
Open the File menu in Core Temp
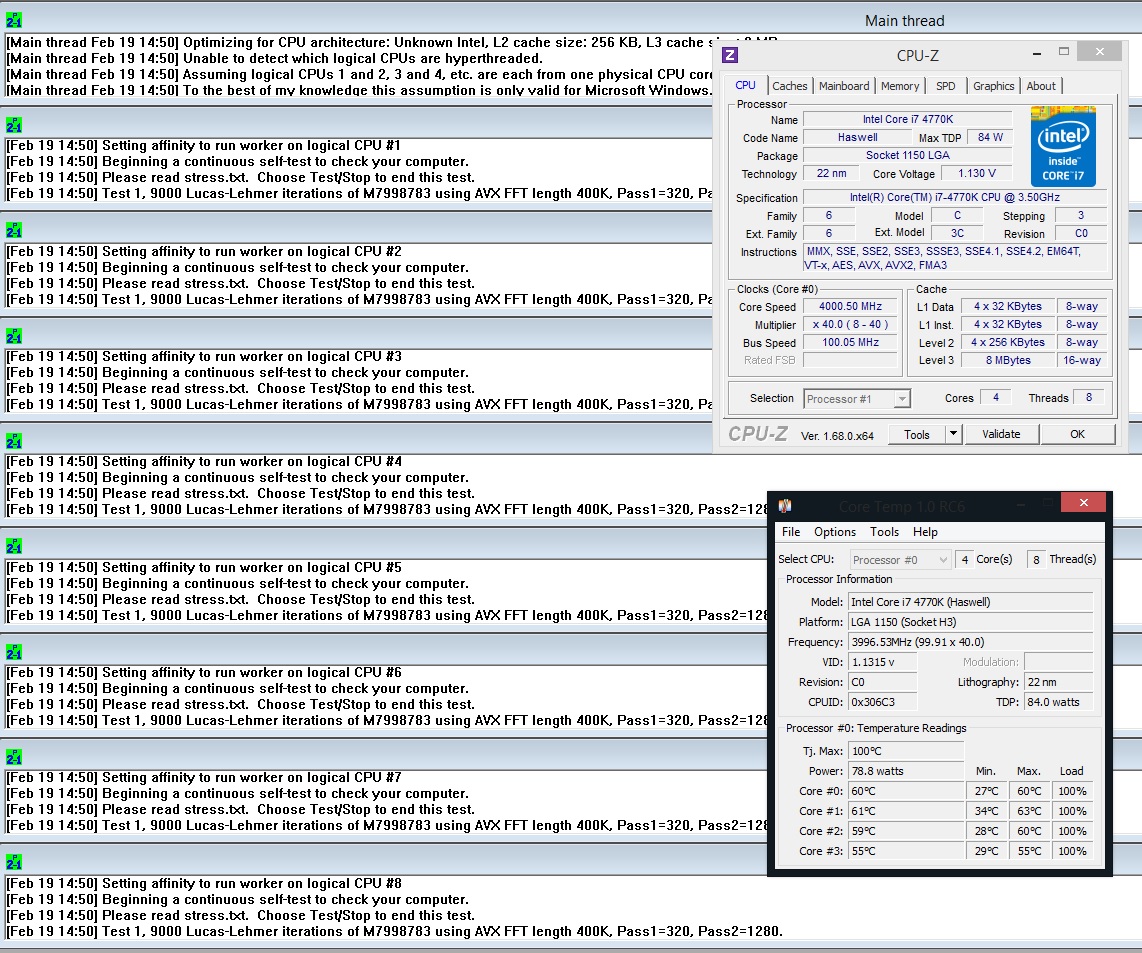tap(791, 532)
